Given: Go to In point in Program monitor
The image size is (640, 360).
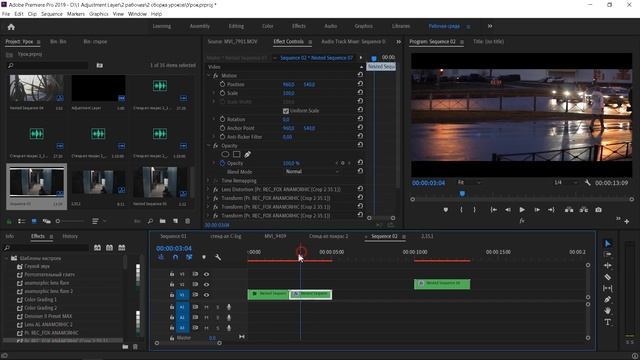Looking at the screenshot, I should click(494, 210).
